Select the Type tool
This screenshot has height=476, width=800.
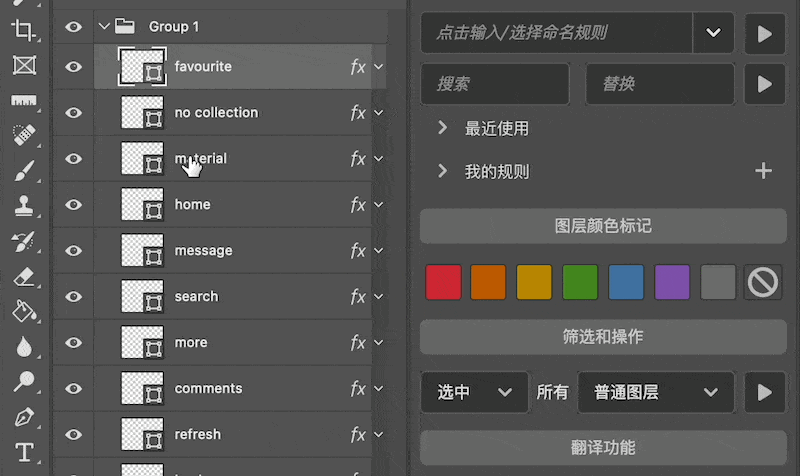24,452
